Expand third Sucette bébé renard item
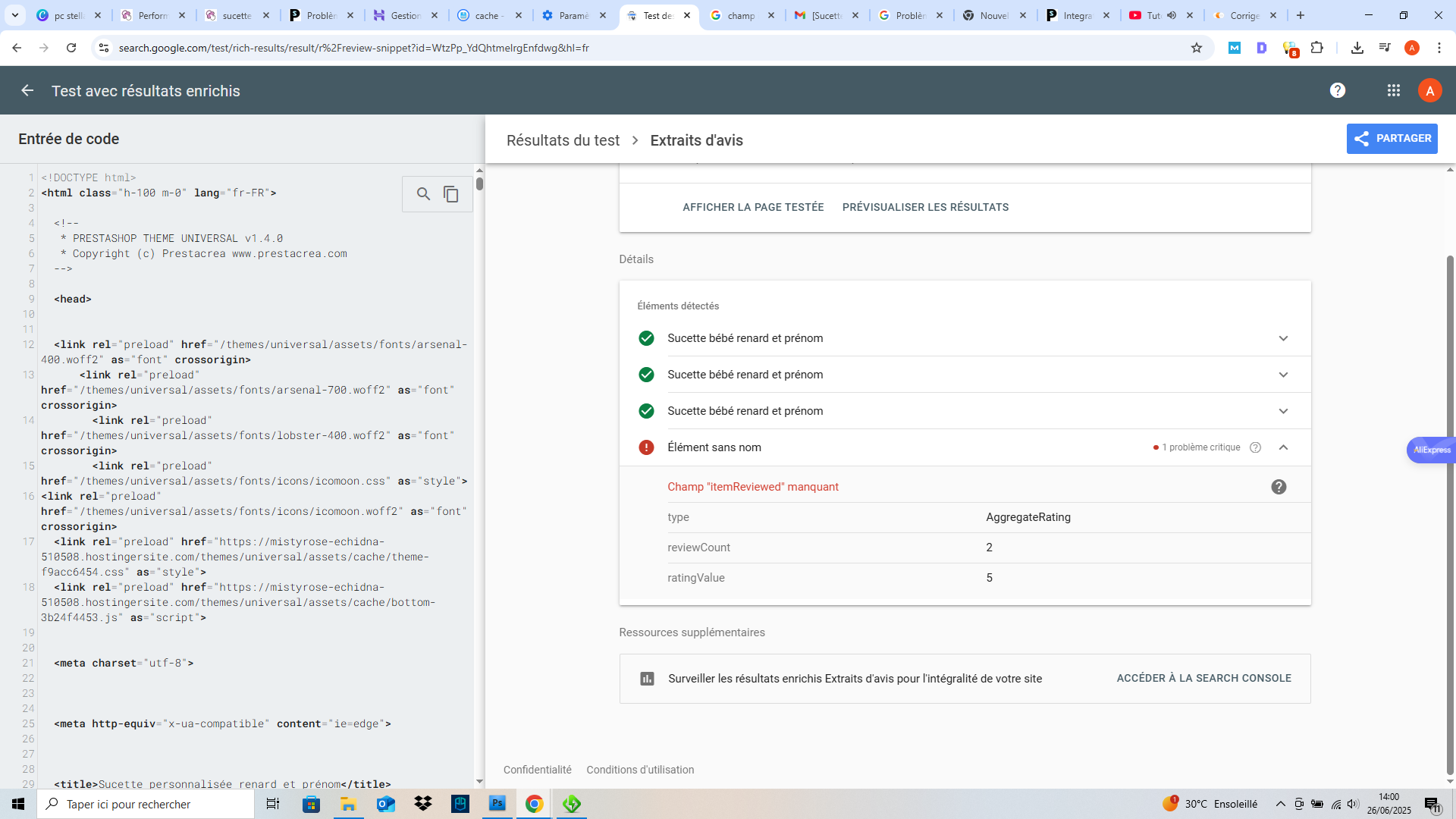The width and height of the screenshot is (1456, 819). [1283, 411]
